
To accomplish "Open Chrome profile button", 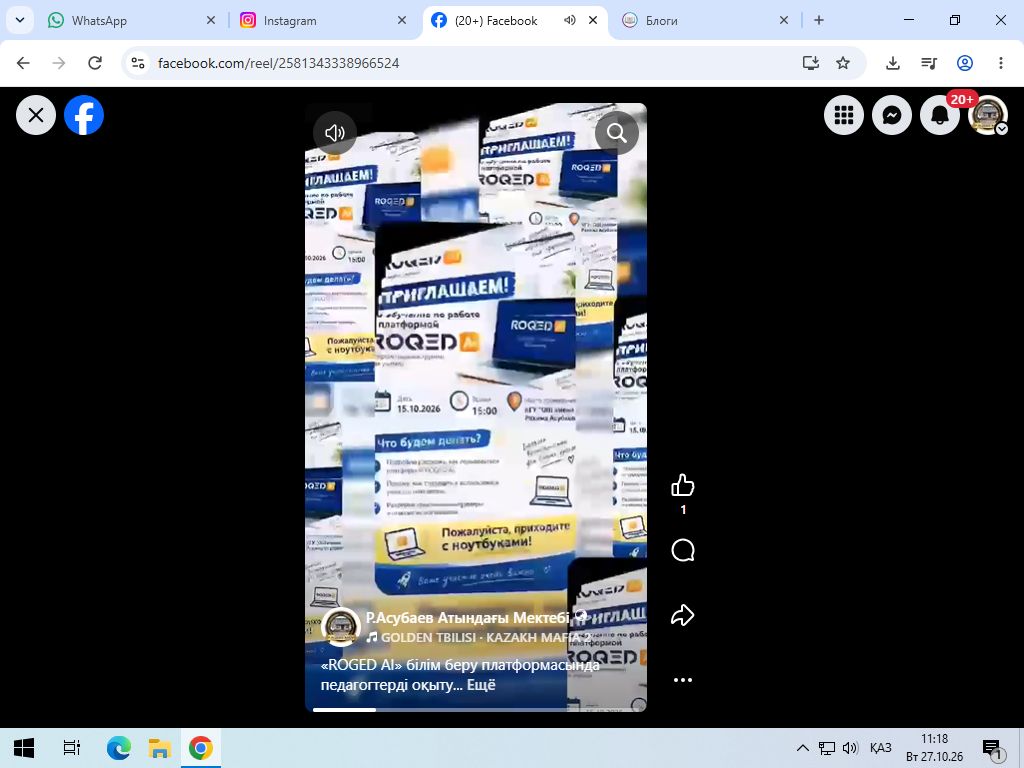I will 965,63.
